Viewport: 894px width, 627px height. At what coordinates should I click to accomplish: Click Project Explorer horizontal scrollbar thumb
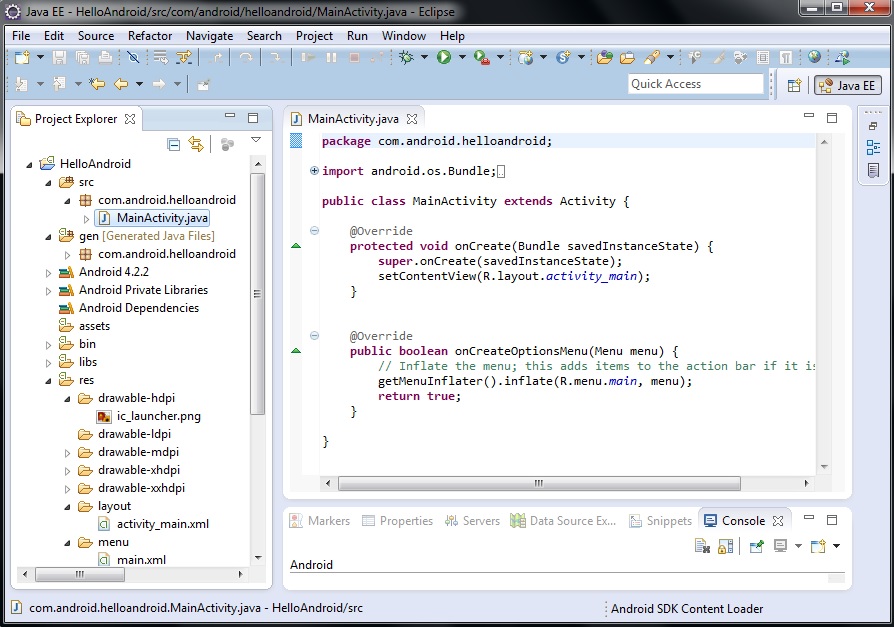(80, 574)
